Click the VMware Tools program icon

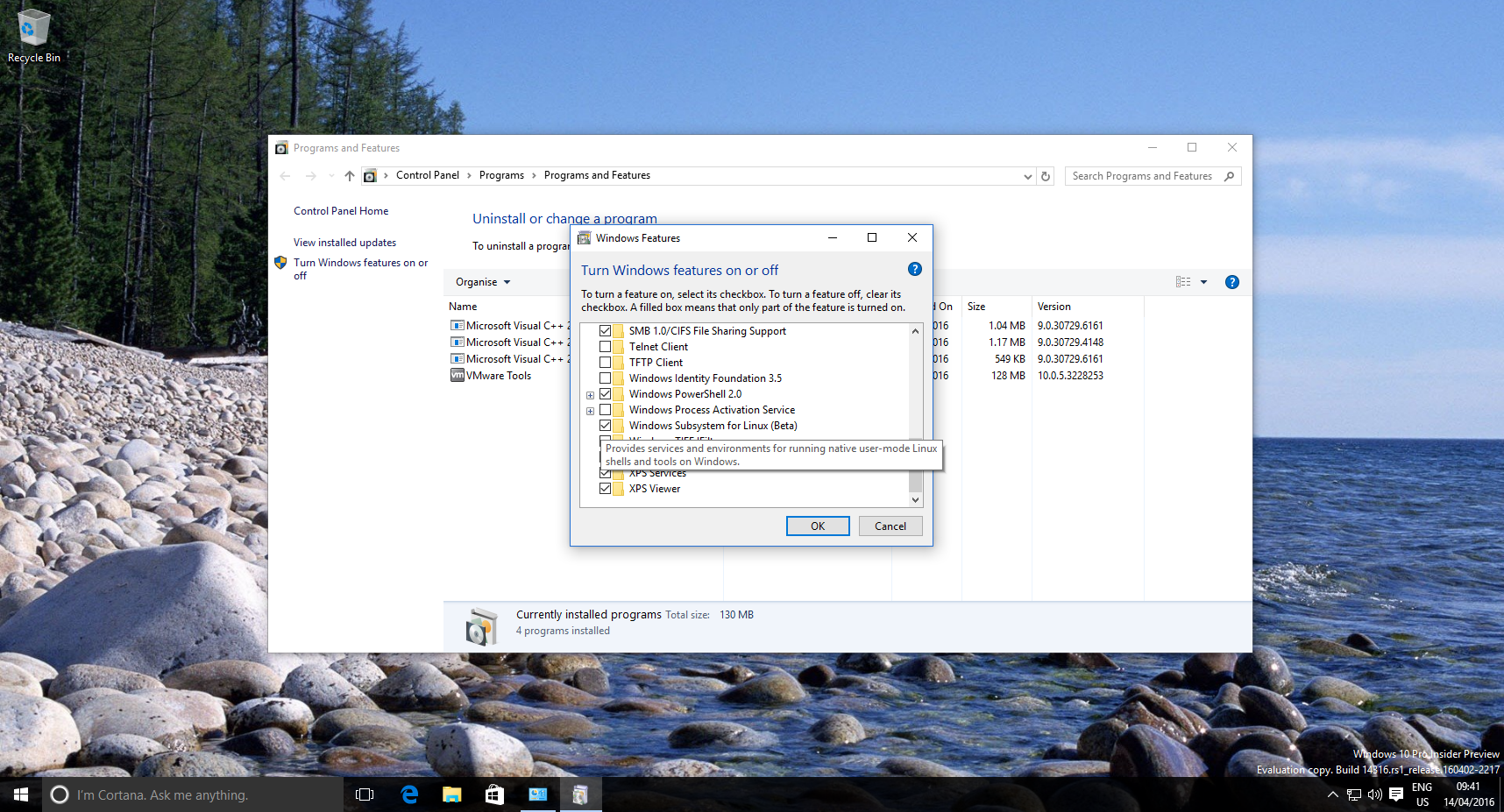coord(457,376)
